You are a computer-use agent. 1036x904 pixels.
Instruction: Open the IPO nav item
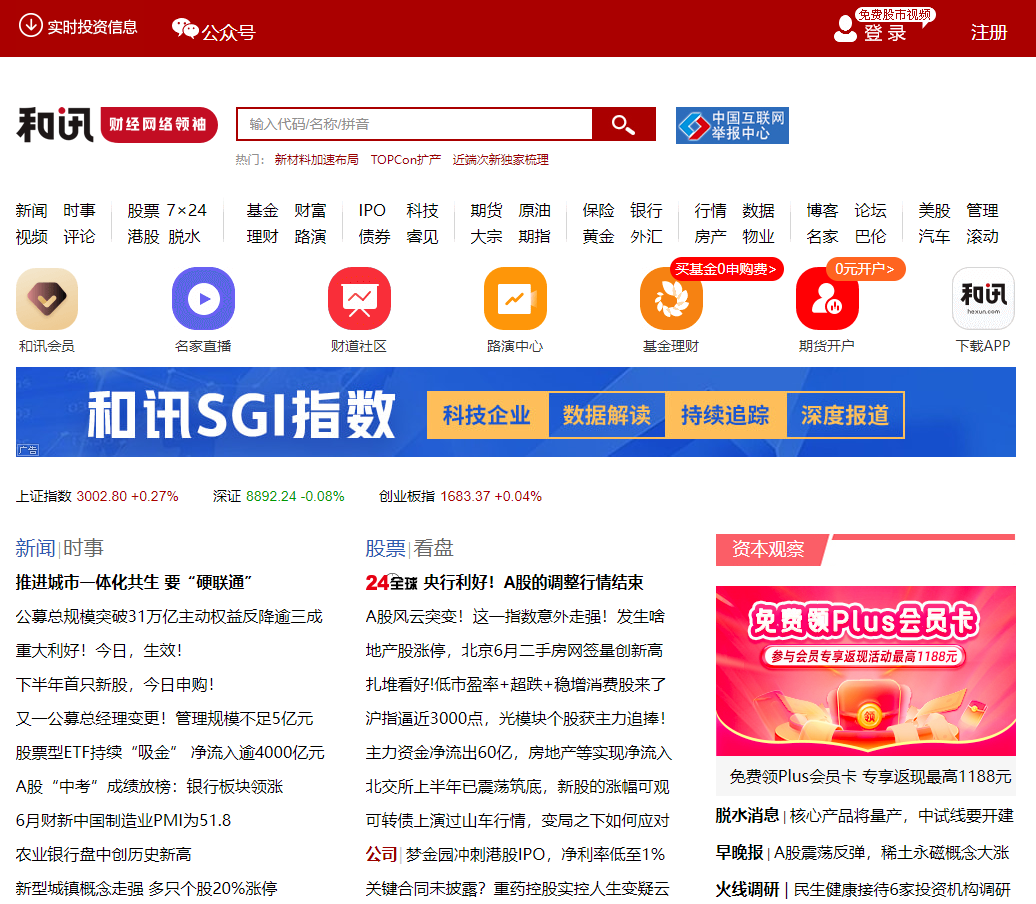click(x=372, y=211)
